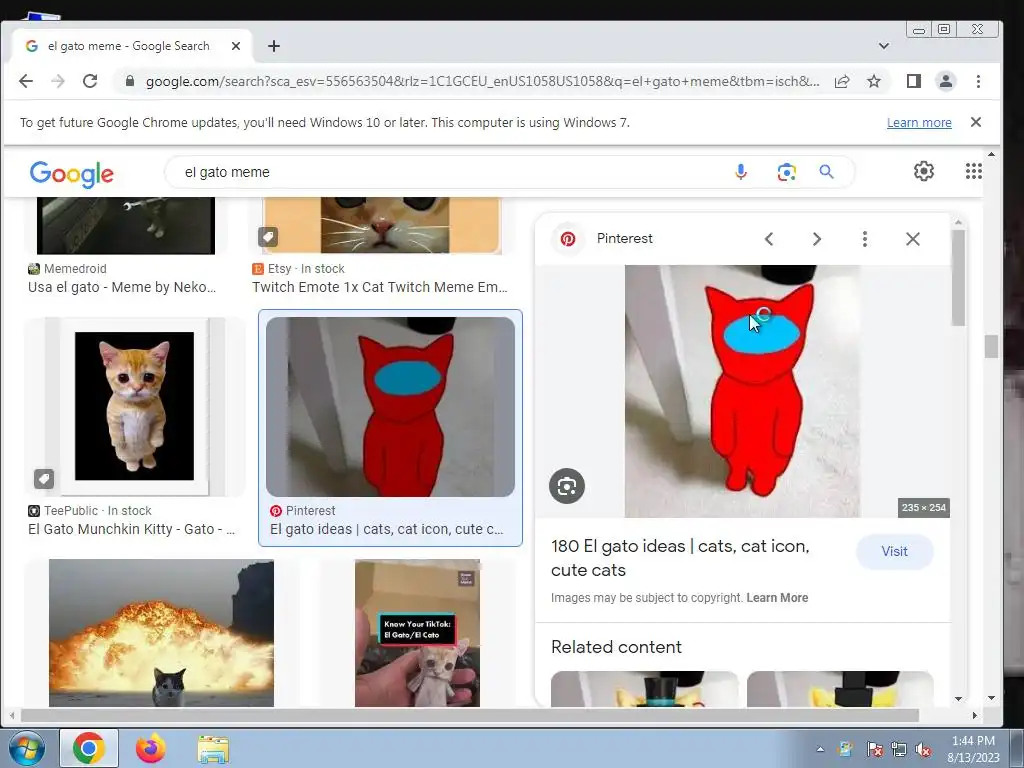Open the large red cat preview image
This screenshot has height=768, width=1024.
point(743,391)
